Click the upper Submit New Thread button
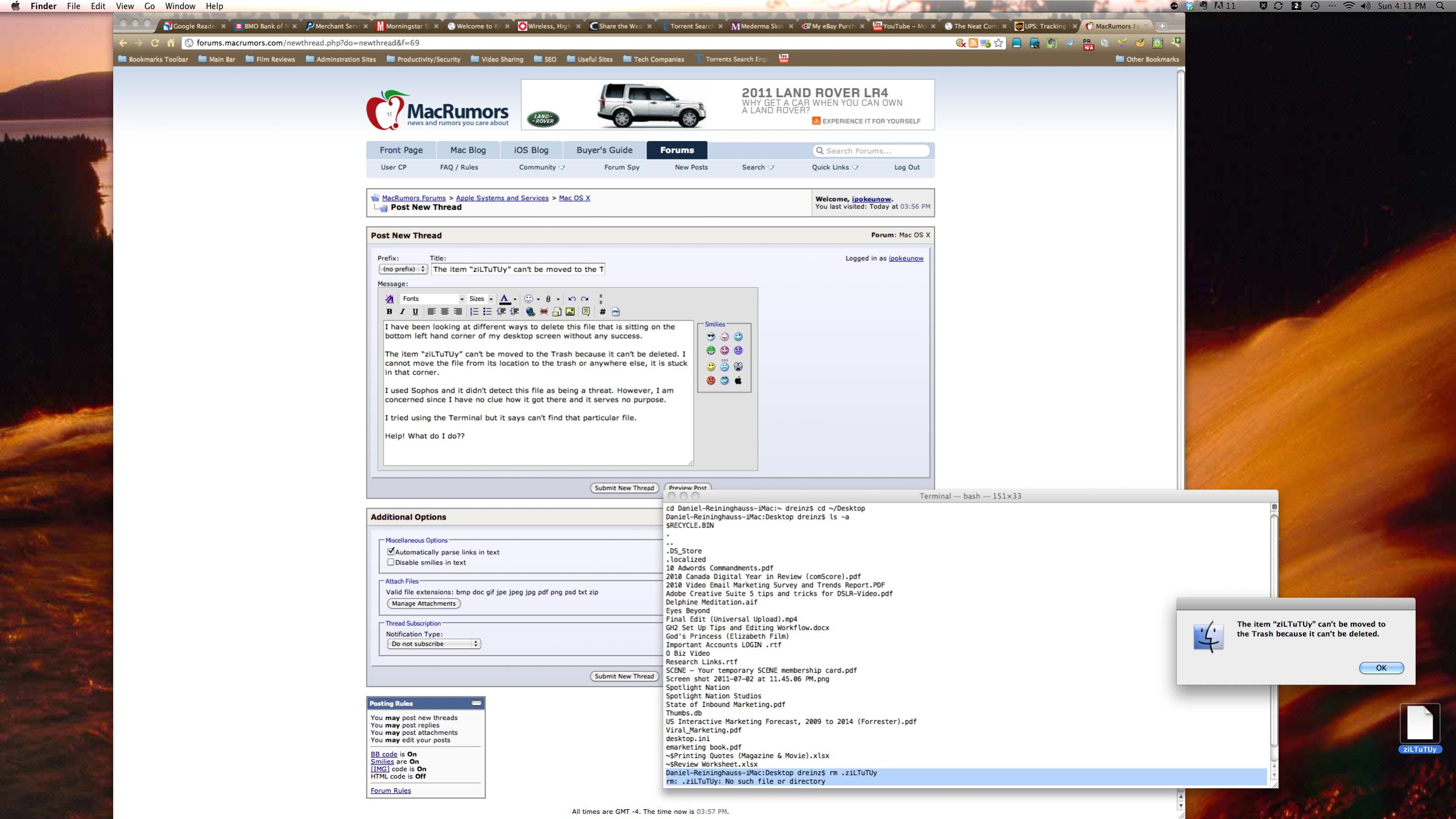The height and width of the screenshot is (819, 1456). [624, 488]
